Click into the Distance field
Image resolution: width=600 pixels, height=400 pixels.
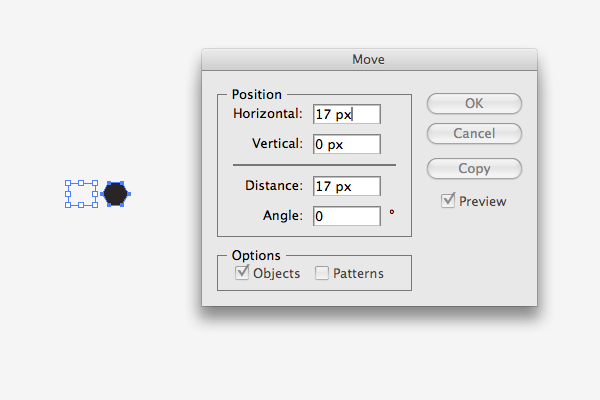pos(347,186)
